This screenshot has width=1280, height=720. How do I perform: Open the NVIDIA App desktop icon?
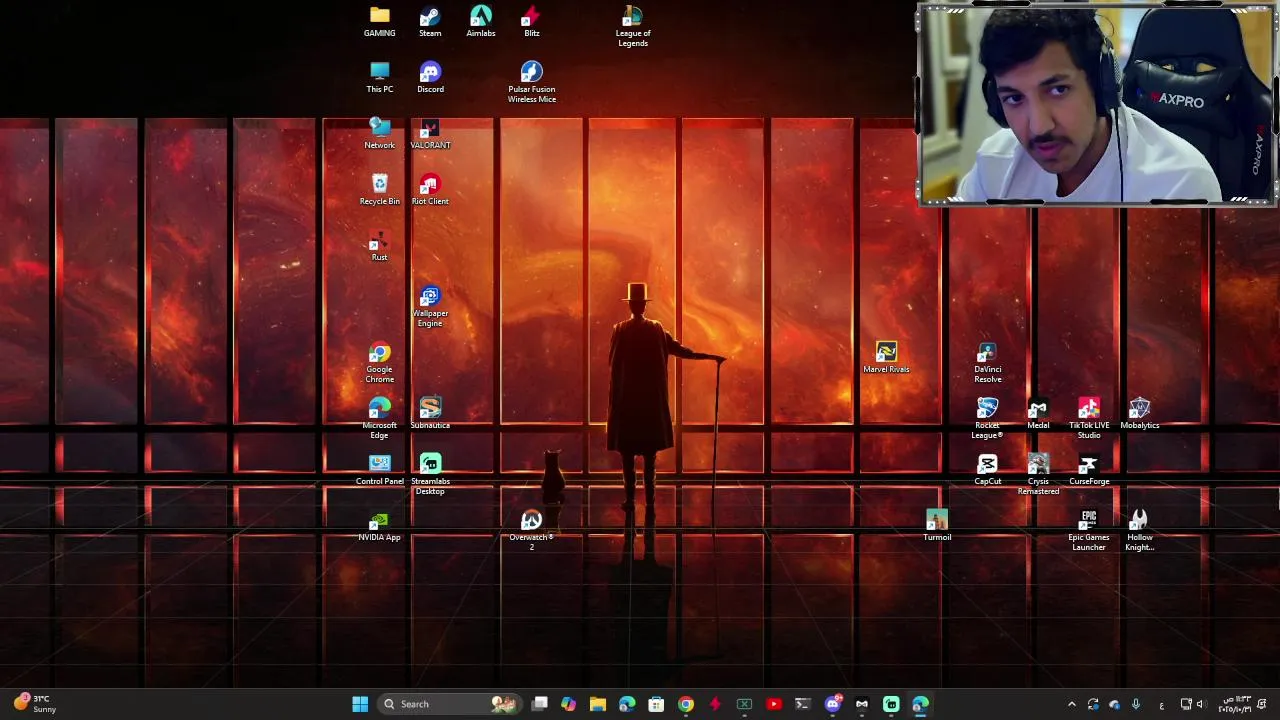click(x=379, y=526)
